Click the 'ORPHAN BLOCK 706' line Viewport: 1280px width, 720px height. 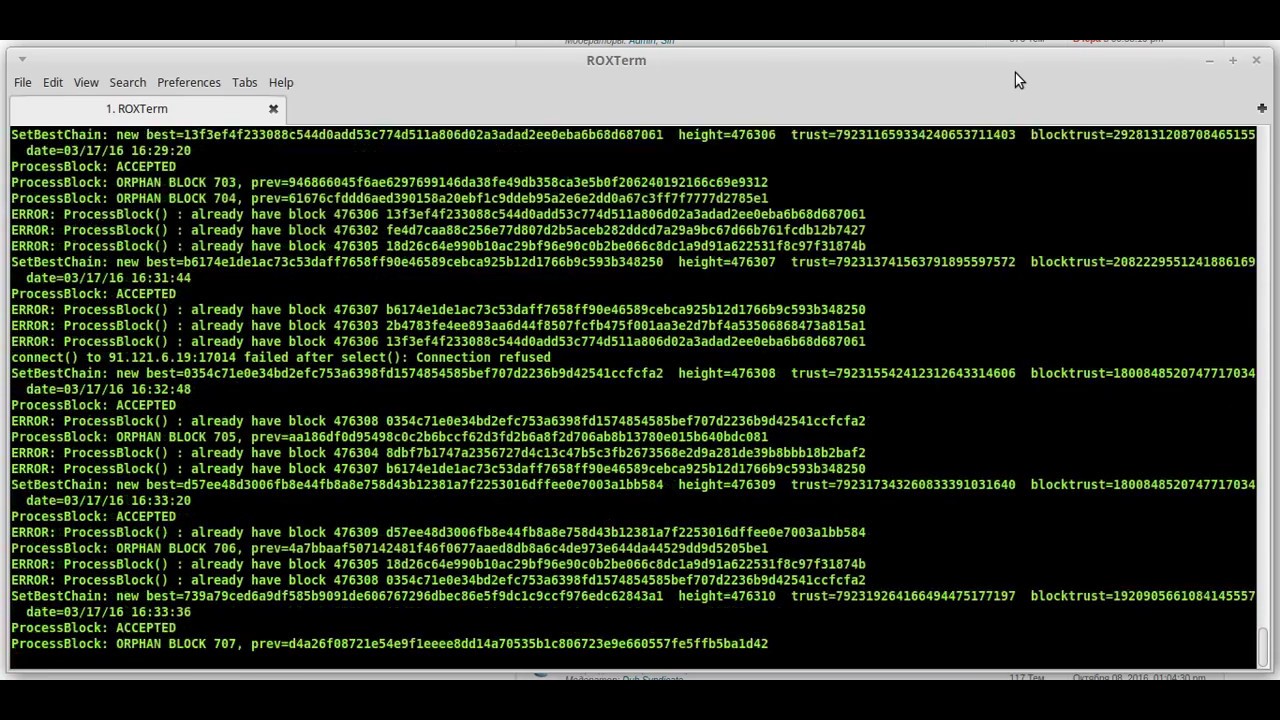coord(390,548)
